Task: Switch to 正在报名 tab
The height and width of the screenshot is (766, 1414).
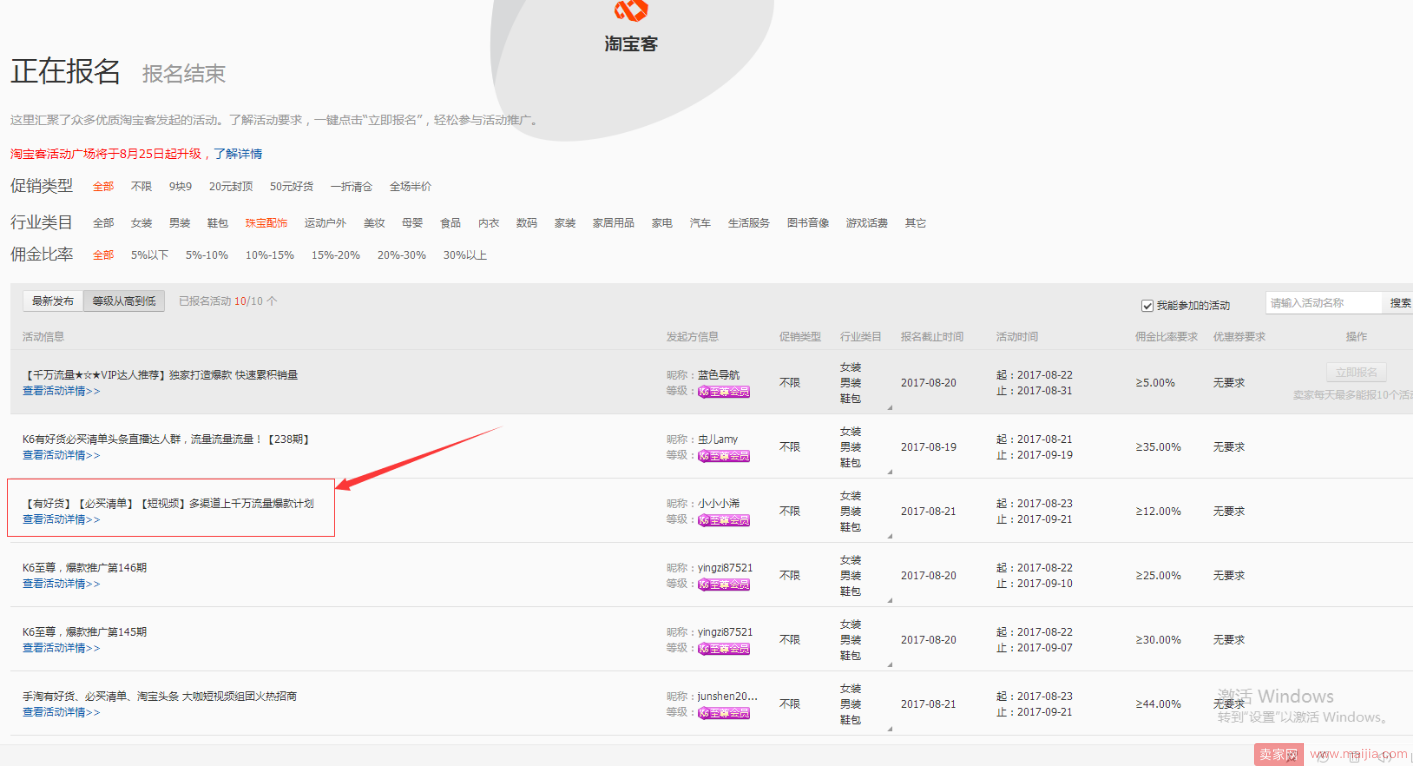Action: (66, 72)
